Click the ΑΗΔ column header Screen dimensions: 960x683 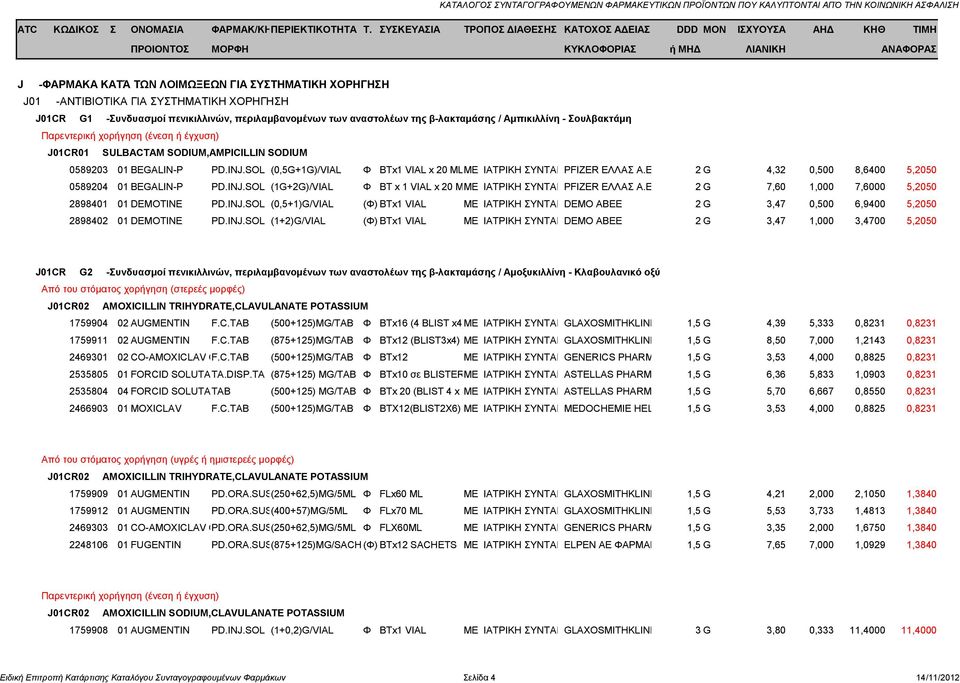823,29
